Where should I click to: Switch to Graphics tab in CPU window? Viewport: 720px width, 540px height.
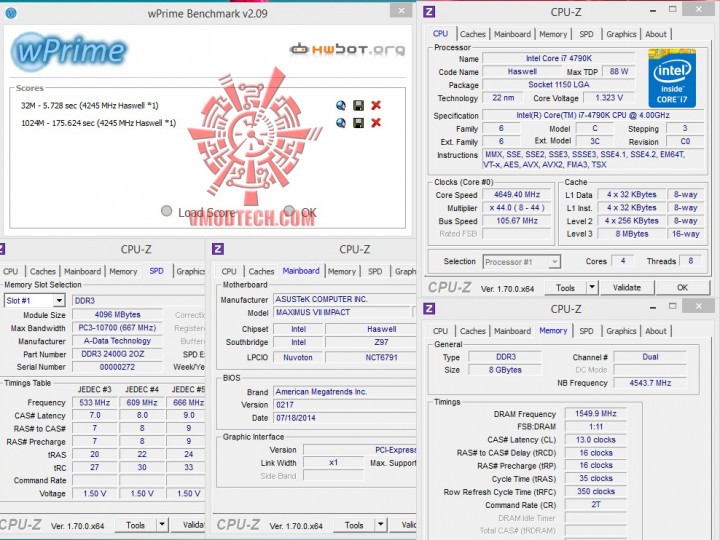tap(621, 34)
